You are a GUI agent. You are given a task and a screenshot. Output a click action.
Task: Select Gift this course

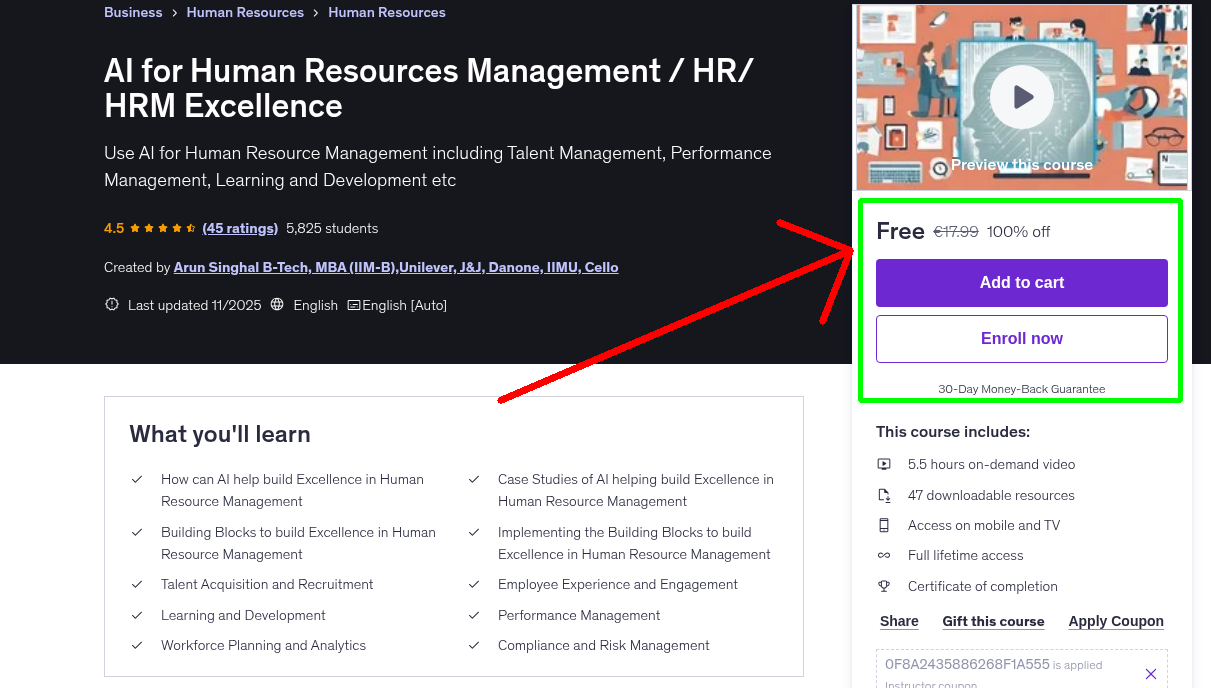coord(993,621)
